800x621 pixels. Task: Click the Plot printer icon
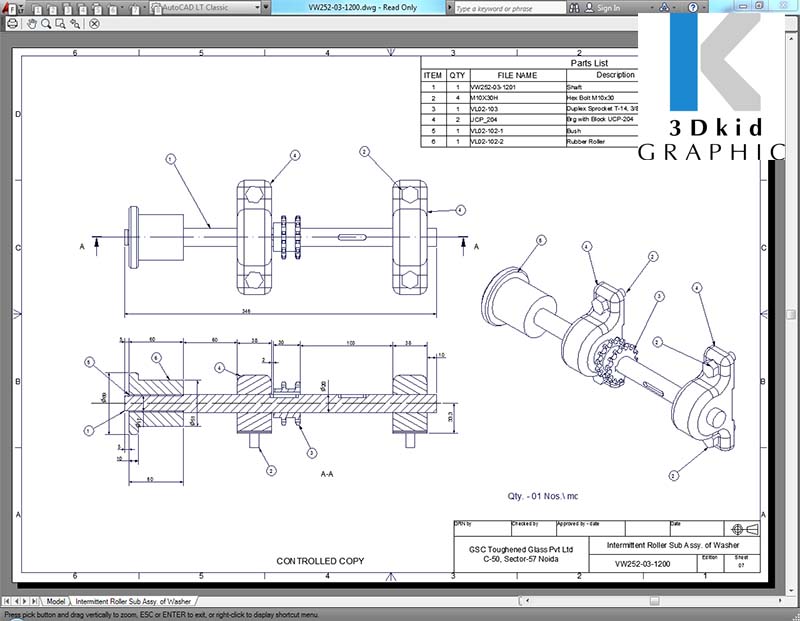coord(12,23)
